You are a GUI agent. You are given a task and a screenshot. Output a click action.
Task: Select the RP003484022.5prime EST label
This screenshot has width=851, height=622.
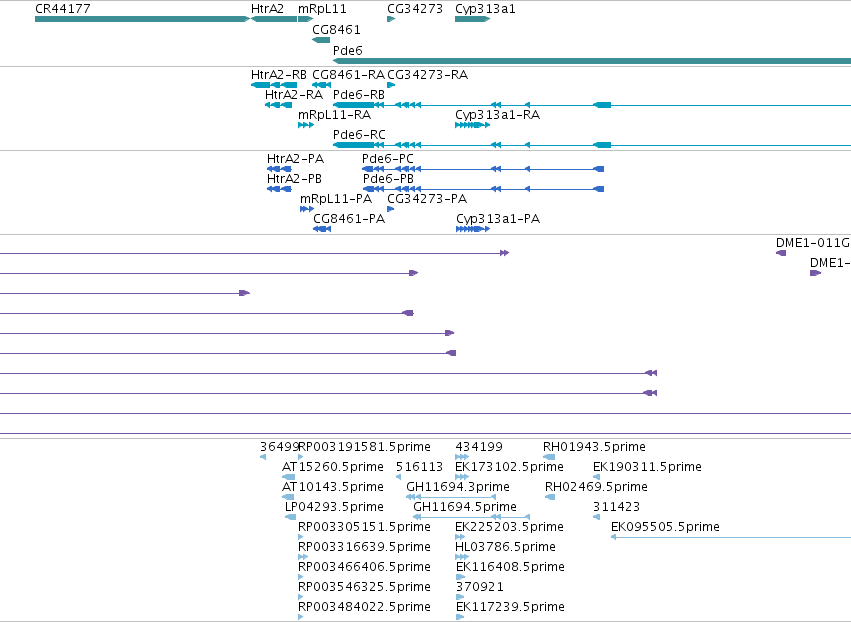(x=364, y=607)
